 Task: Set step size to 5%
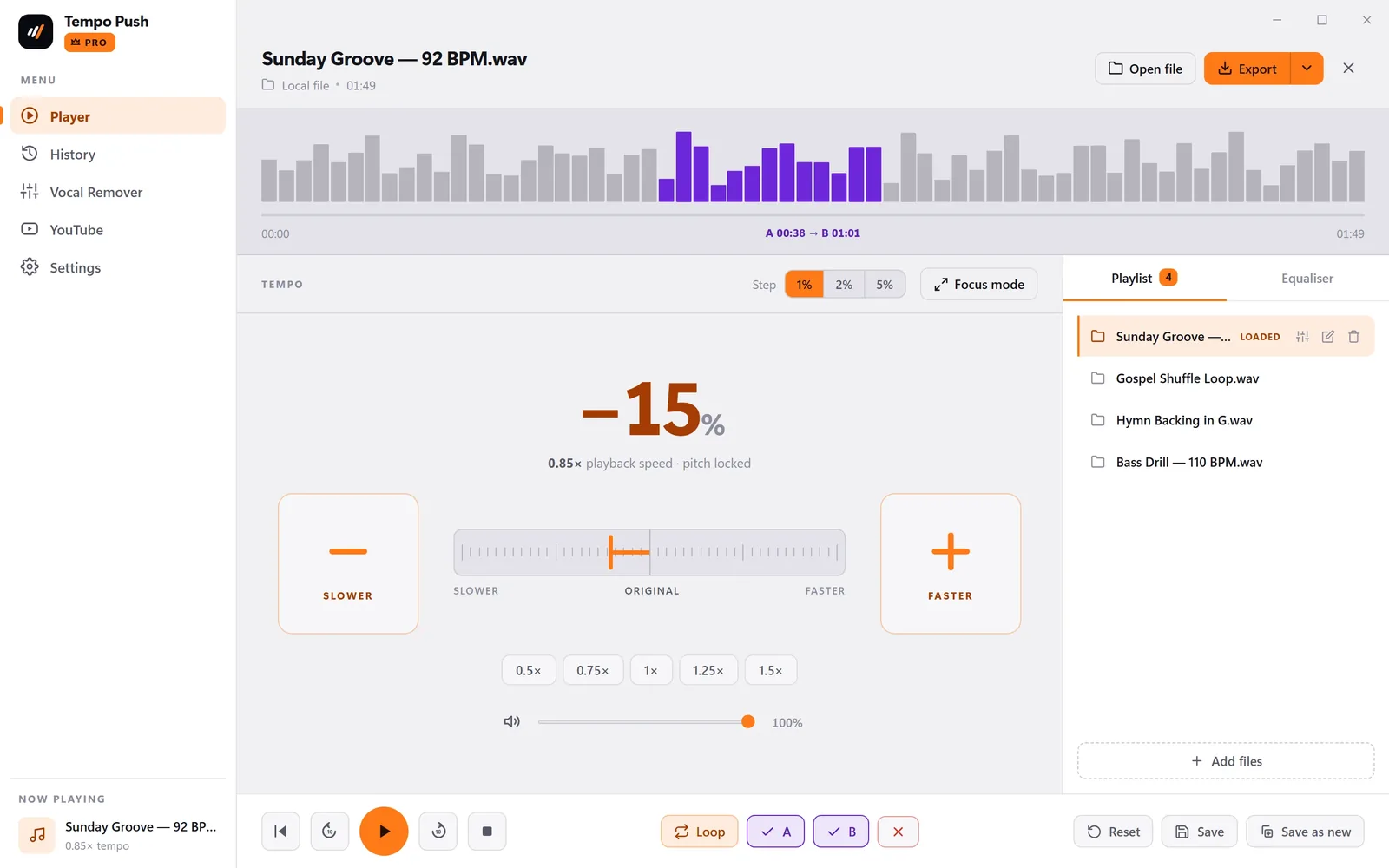(885, 285)
